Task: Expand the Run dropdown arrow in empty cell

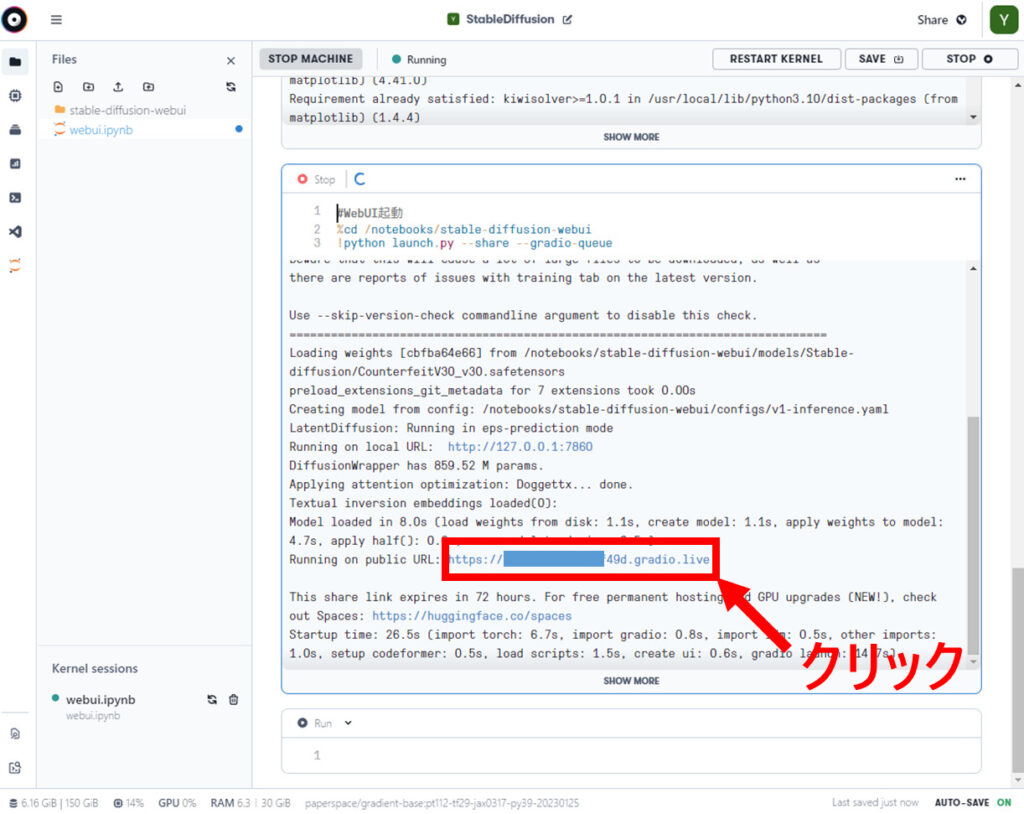Action: 348,723
